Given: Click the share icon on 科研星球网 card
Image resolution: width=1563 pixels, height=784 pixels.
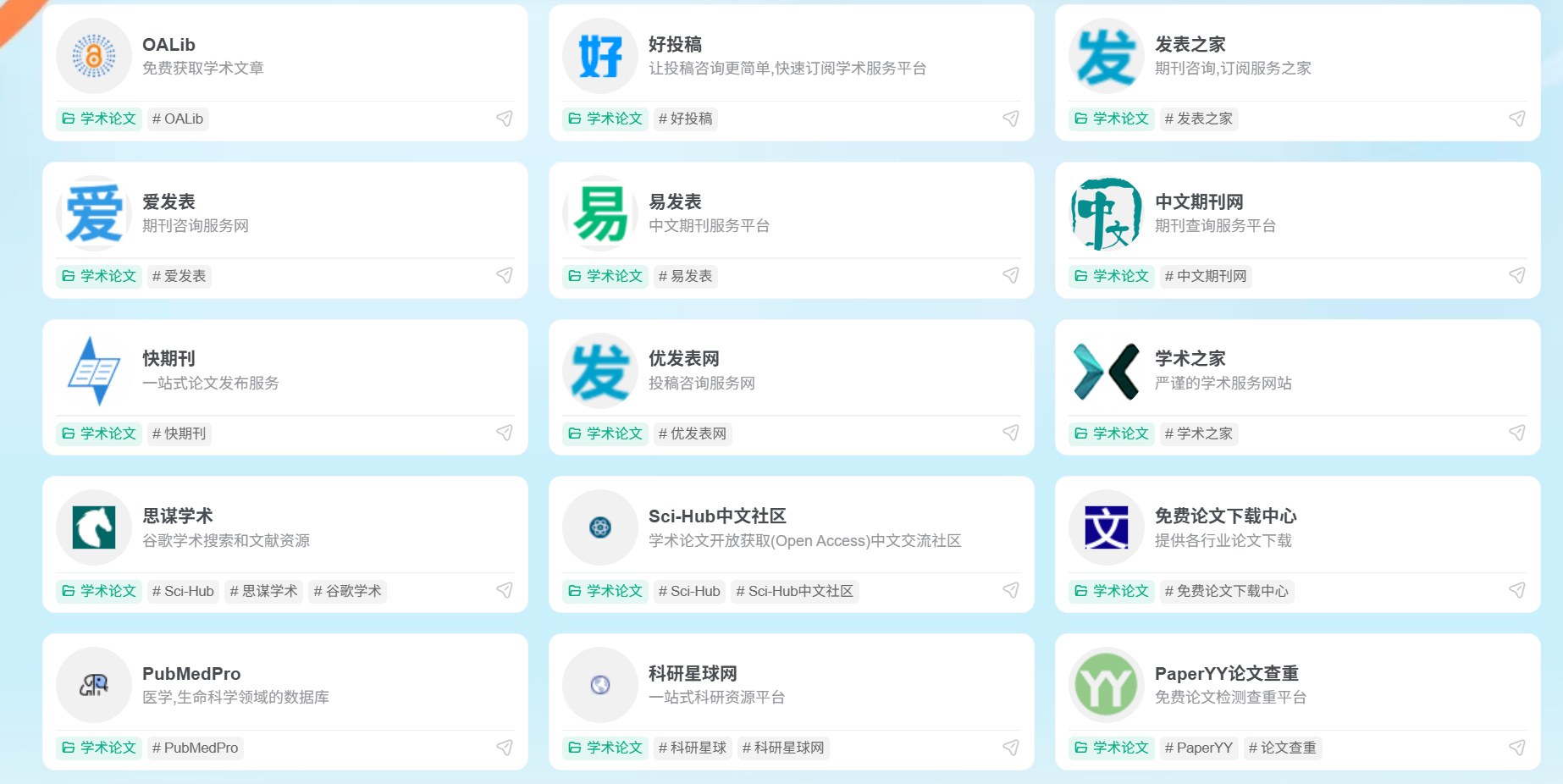Looking at the screenshot, I should coord(1011,748).
